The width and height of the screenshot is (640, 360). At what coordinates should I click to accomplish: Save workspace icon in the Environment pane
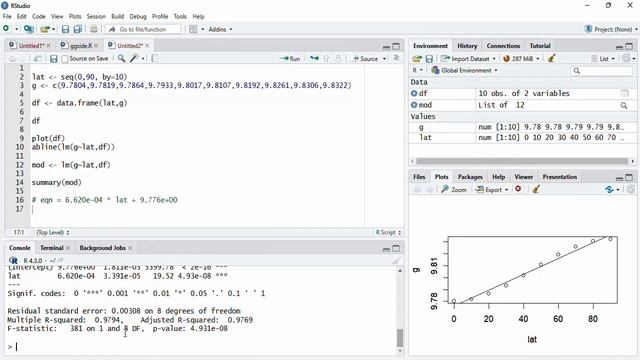[x=429, y=59]
